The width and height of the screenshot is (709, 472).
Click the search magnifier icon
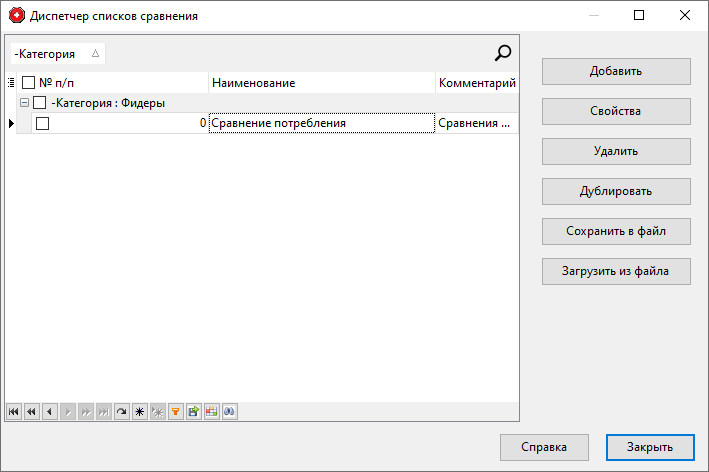[x=504, y=54]
